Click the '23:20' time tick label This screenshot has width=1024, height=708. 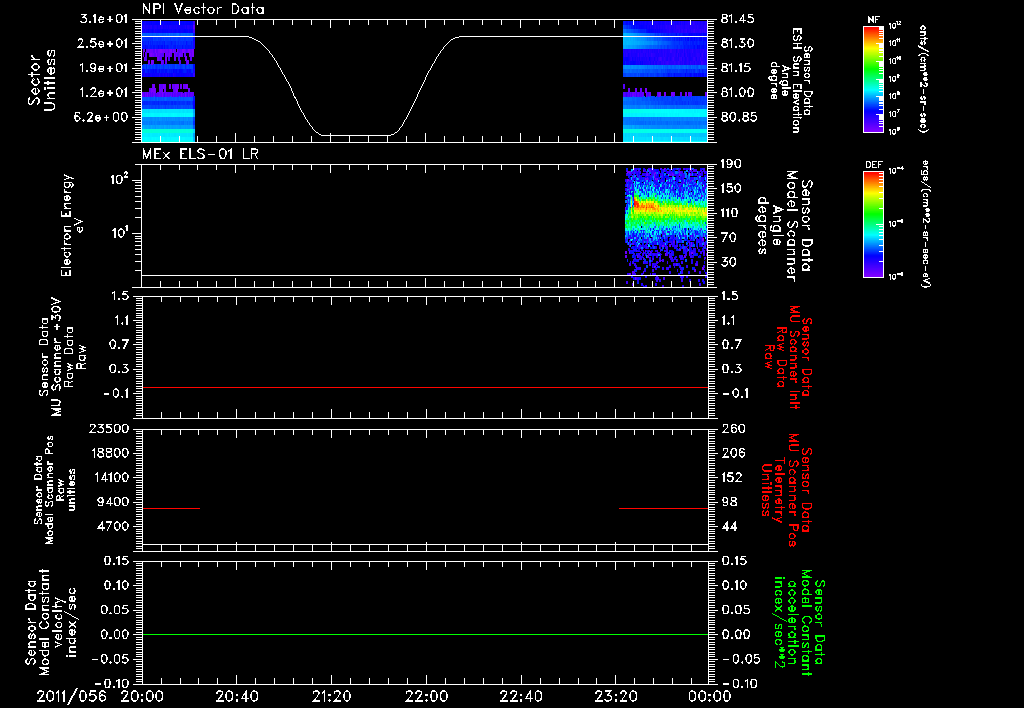(x=615, y=696)
